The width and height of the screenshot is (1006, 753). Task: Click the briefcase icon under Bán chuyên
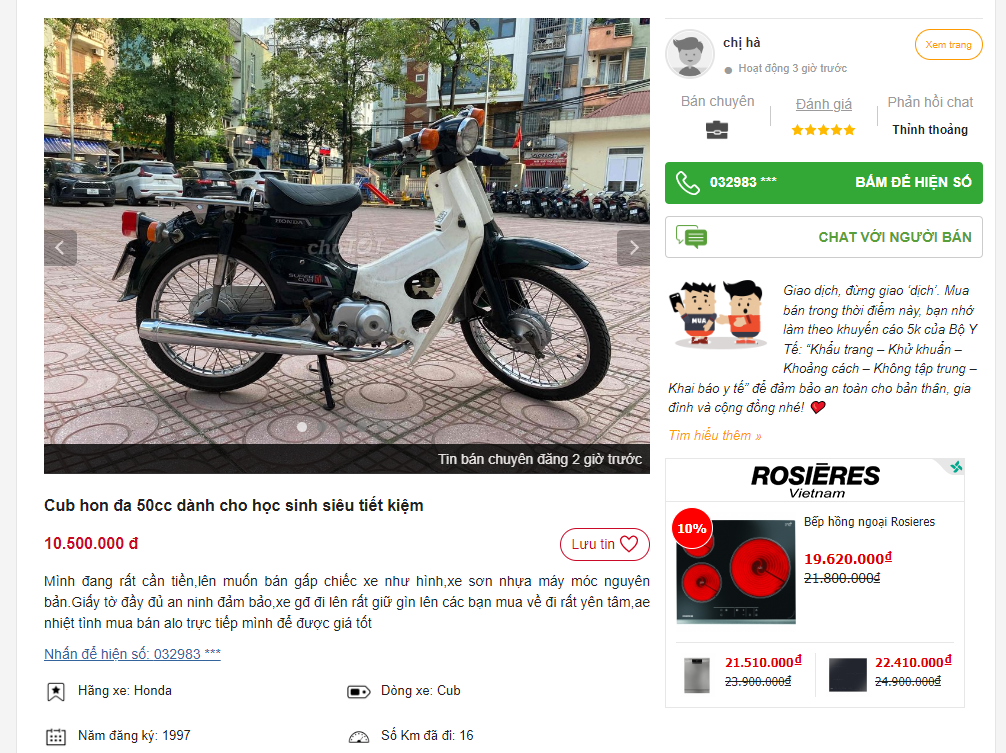717,130
